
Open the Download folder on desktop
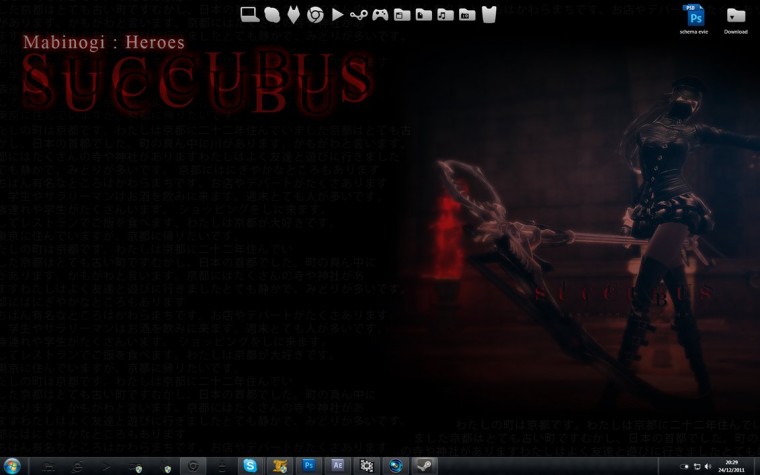coord(736,21)
